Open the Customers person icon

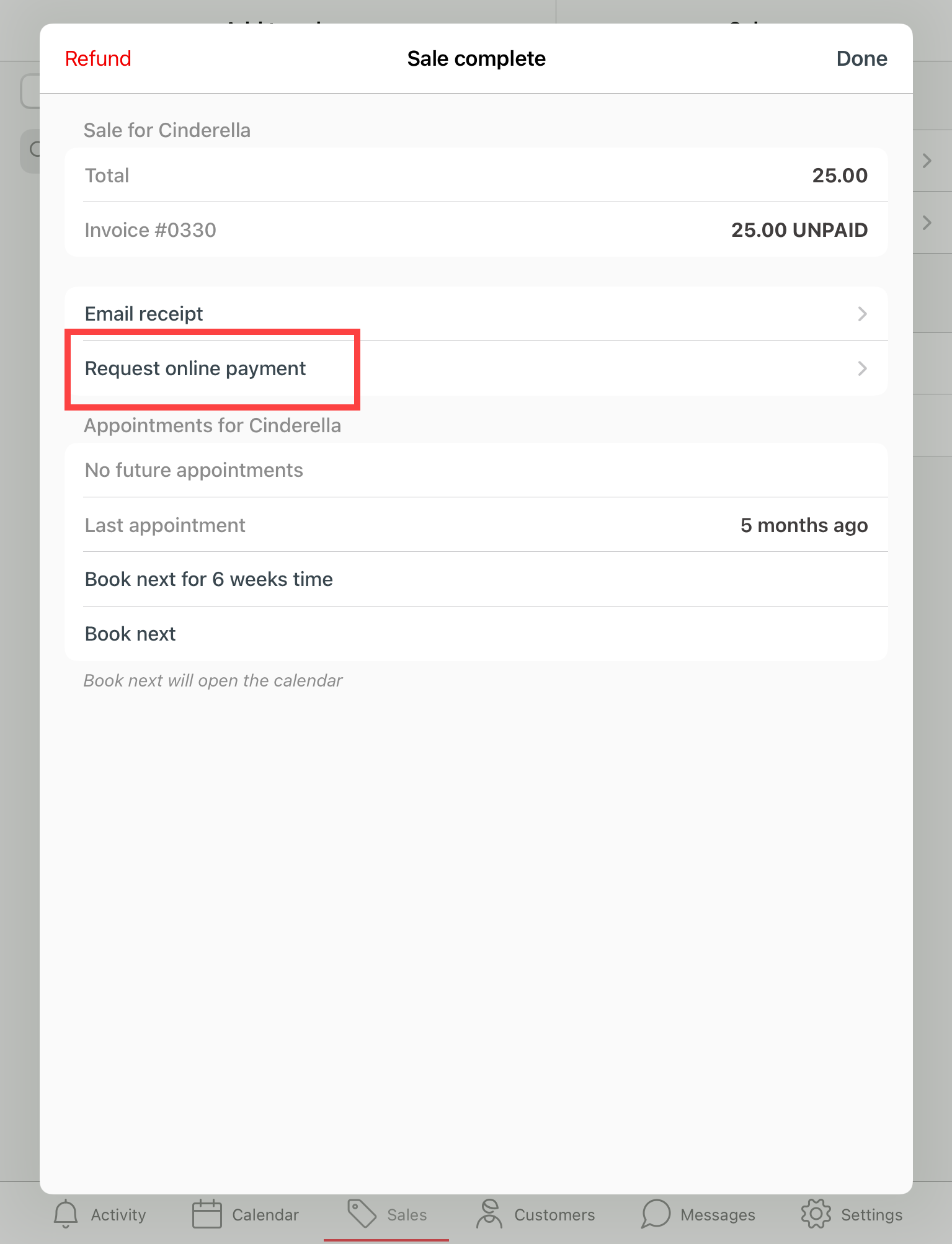click(x=489, y=1214)
